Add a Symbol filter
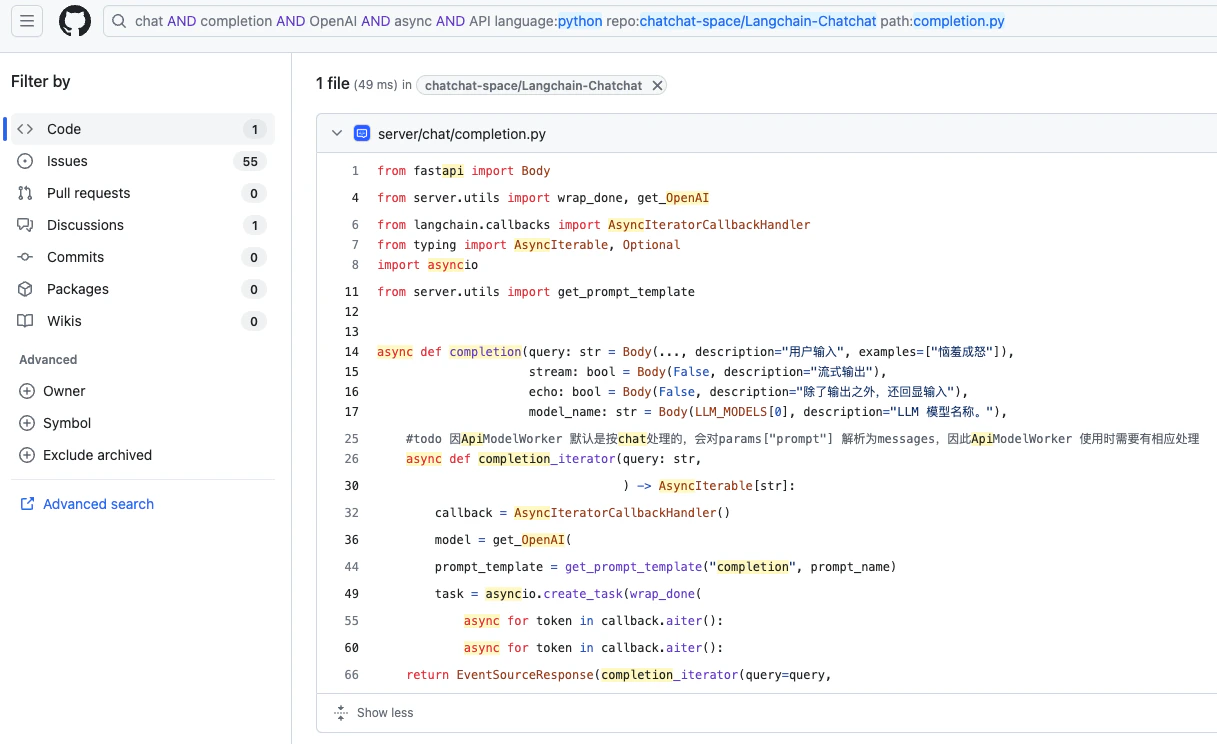 pos(55,423)
